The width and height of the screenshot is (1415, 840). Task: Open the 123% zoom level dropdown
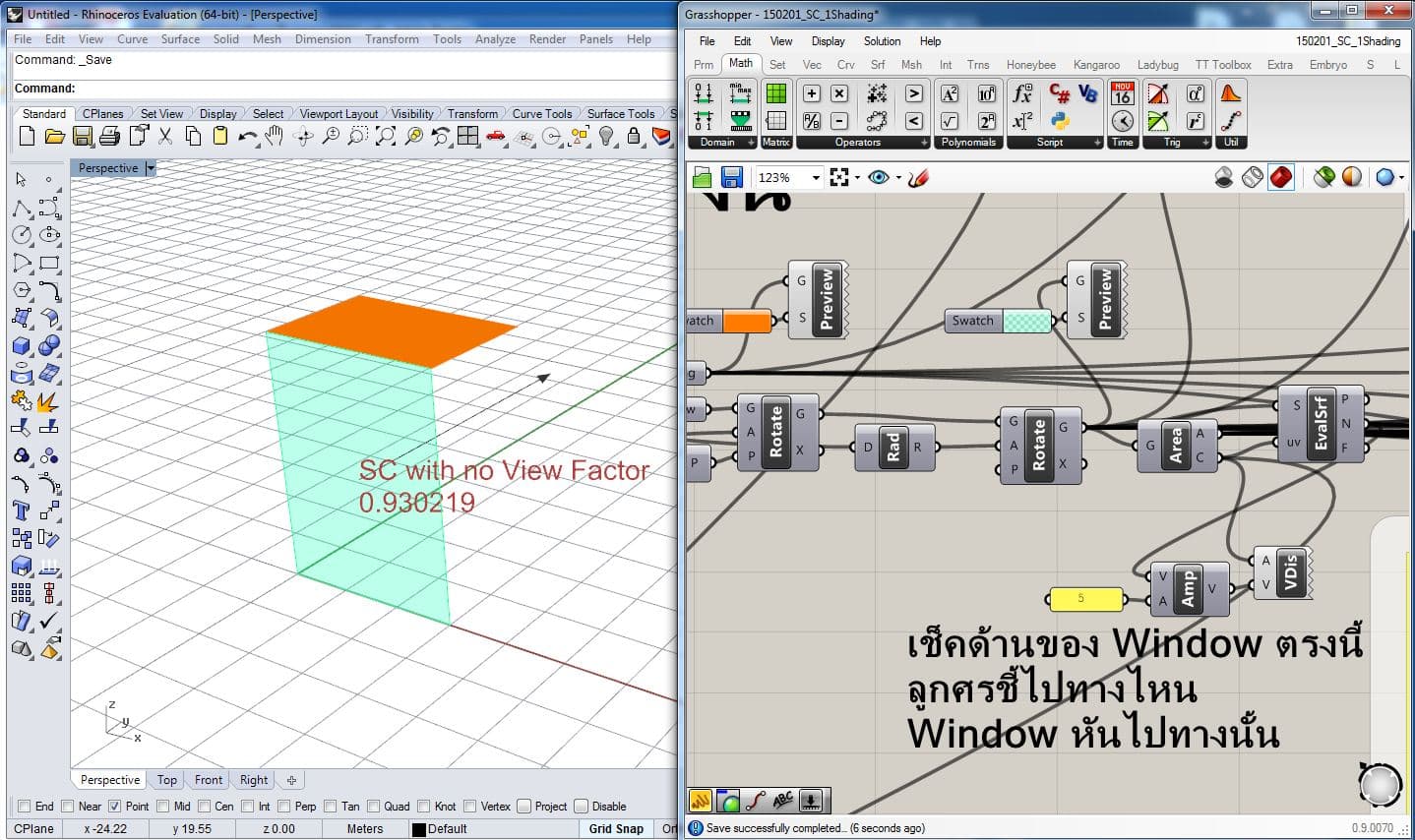coord(816,178)
